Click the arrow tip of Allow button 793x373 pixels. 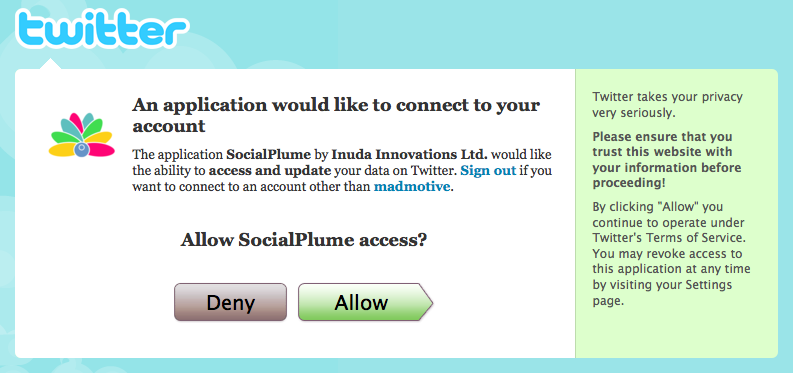pos(426,302)
